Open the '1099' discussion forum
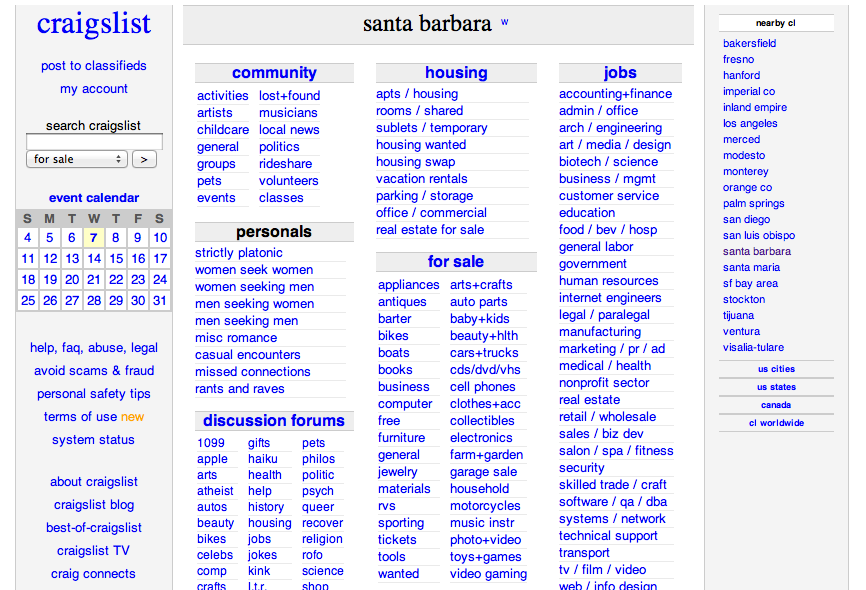Screen dimensions: 866x590 coord(211,443)
